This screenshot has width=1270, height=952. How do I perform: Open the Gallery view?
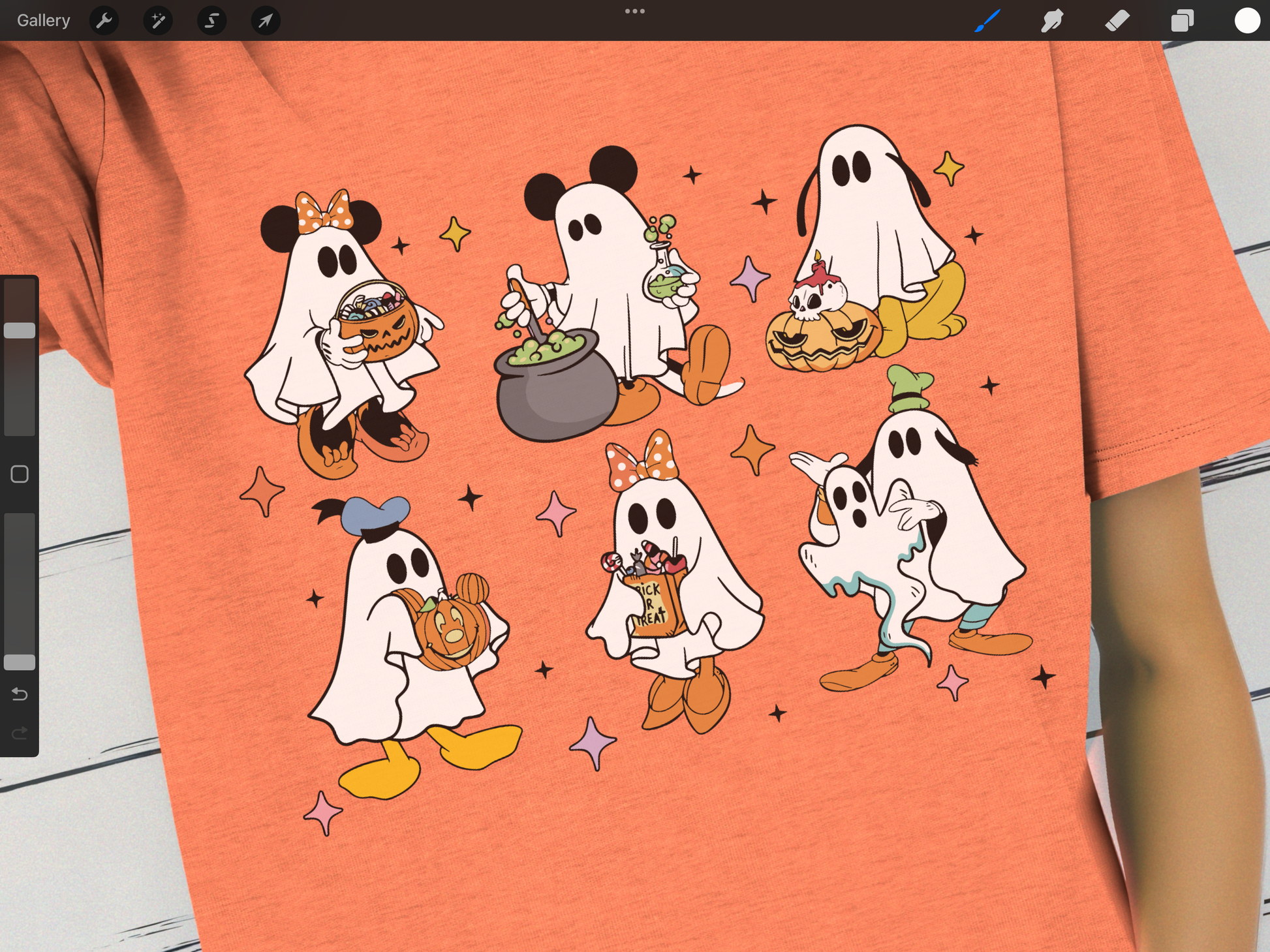tap(43, 20)
